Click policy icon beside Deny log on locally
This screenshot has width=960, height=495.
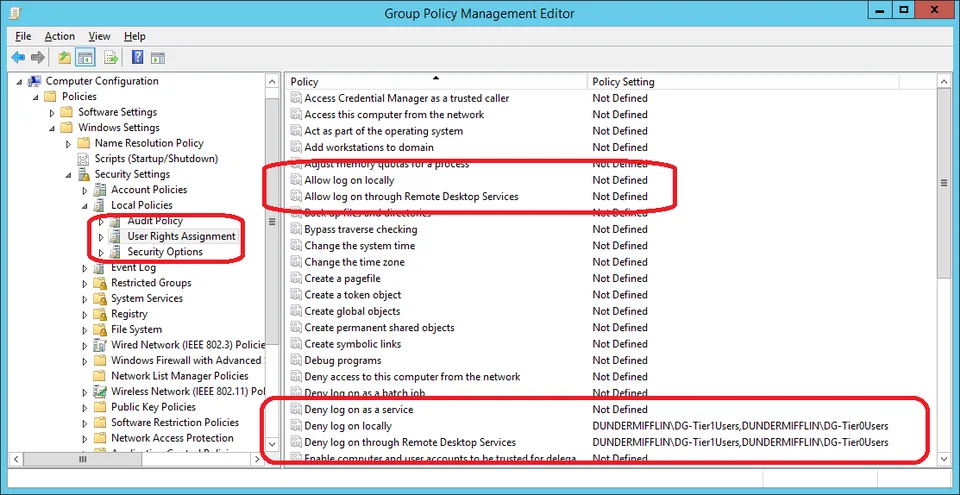pyautogui.click(x=296, y=426)
